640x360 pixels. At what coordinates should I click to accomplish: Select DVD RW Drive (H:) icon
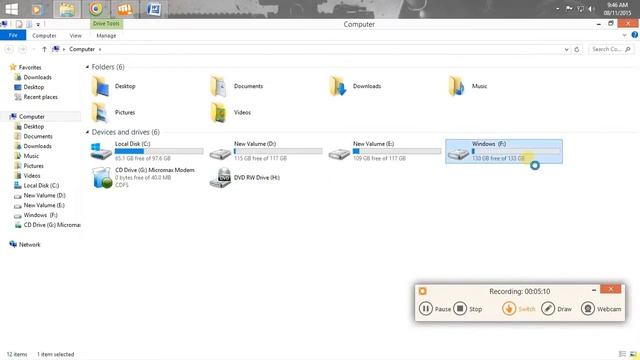click(220, 178)
